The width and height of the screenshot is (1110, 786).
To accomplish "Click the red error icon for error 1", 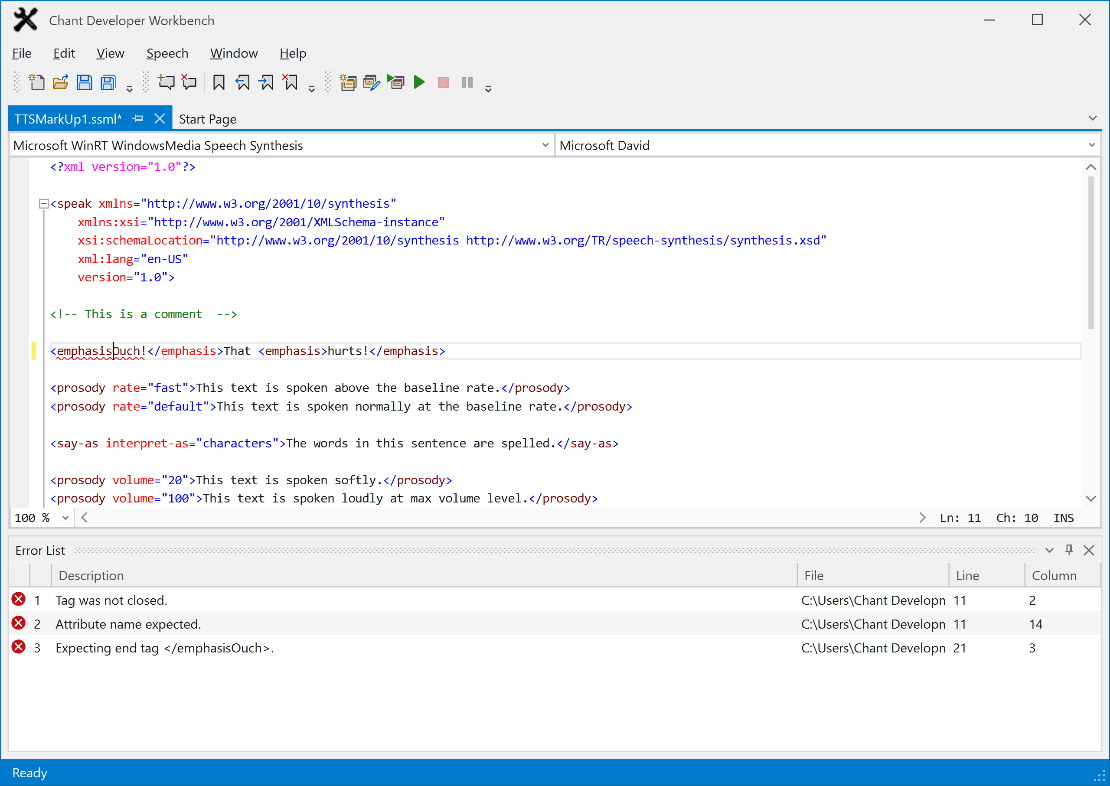I will (19, 600).
